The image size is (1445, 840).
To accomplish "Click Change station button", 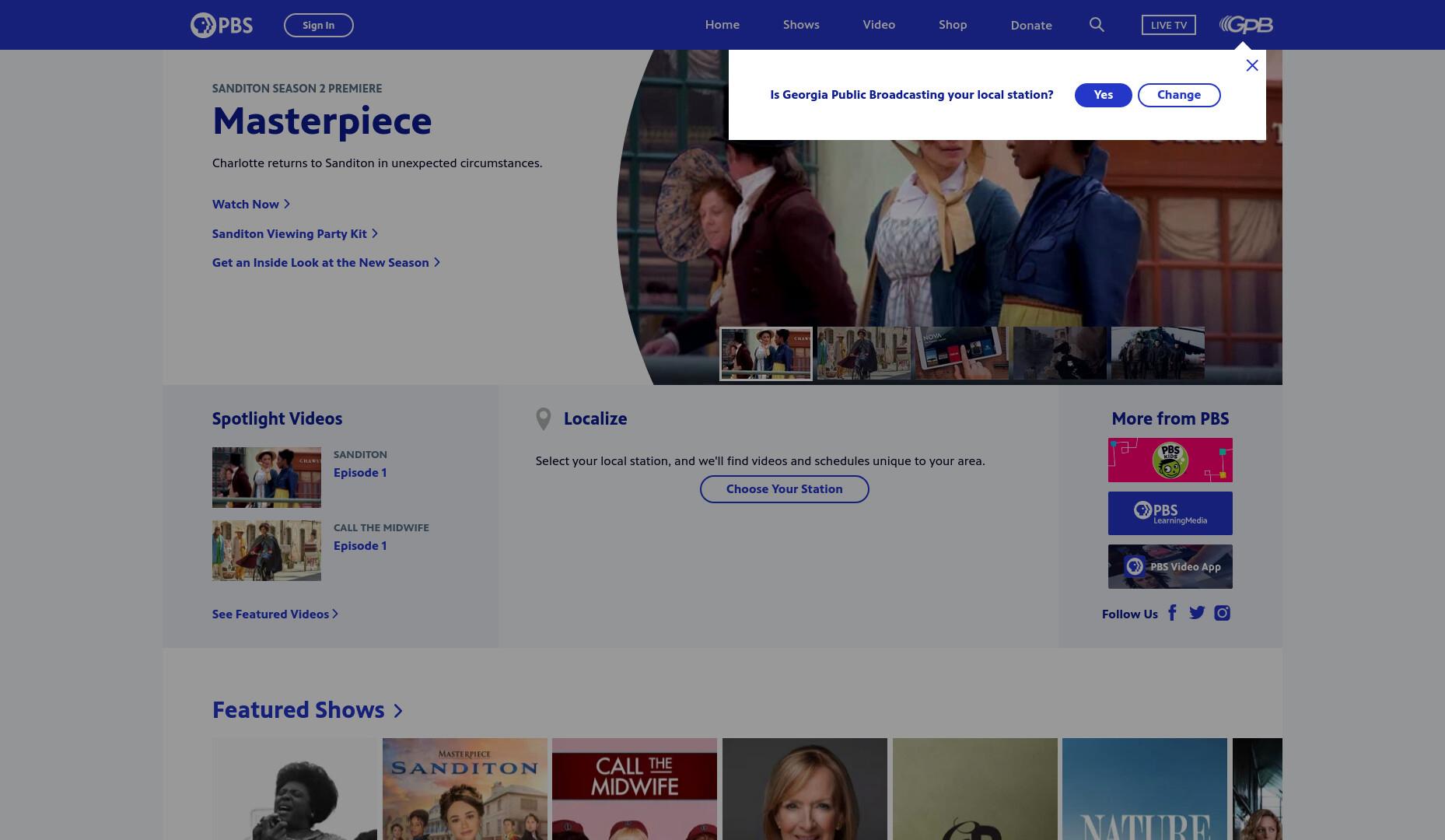I will (1179, 95).
